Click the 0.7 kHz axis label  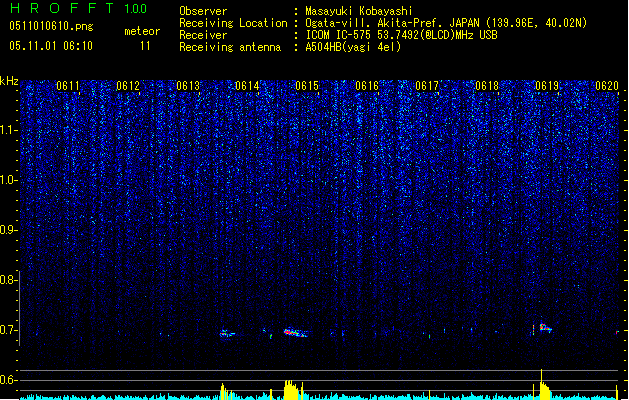click(x=8, y=330)
